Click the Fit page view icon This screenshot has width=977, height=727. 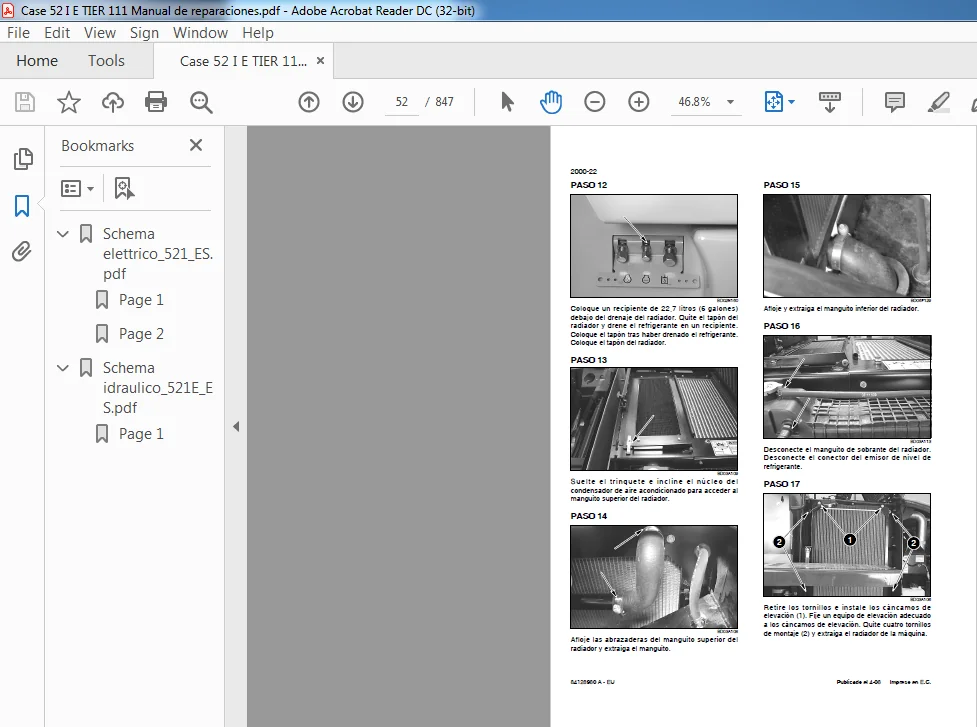pyautogui.click(x=773, y=102)
